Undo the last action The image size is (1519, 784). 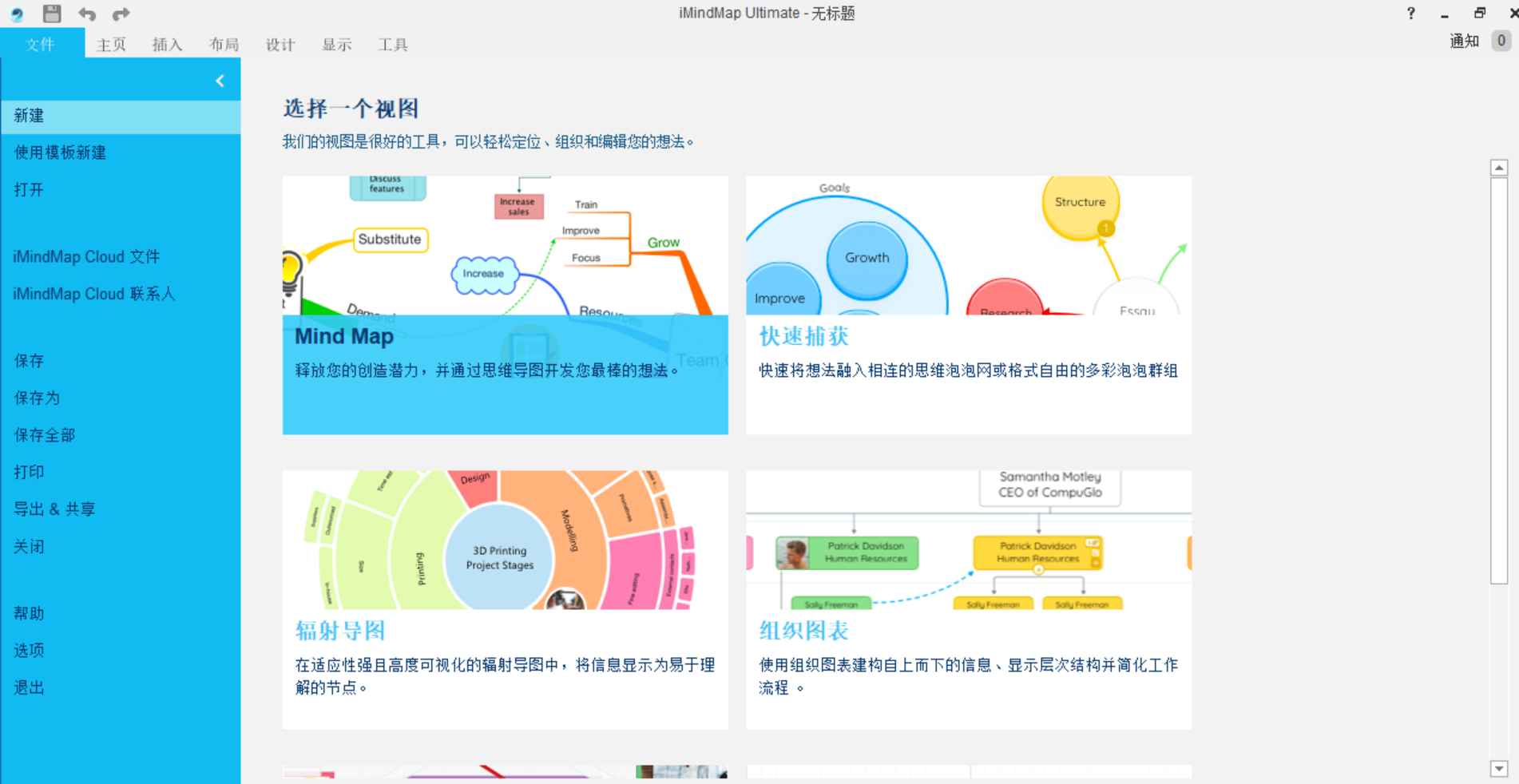click(87, 14)
